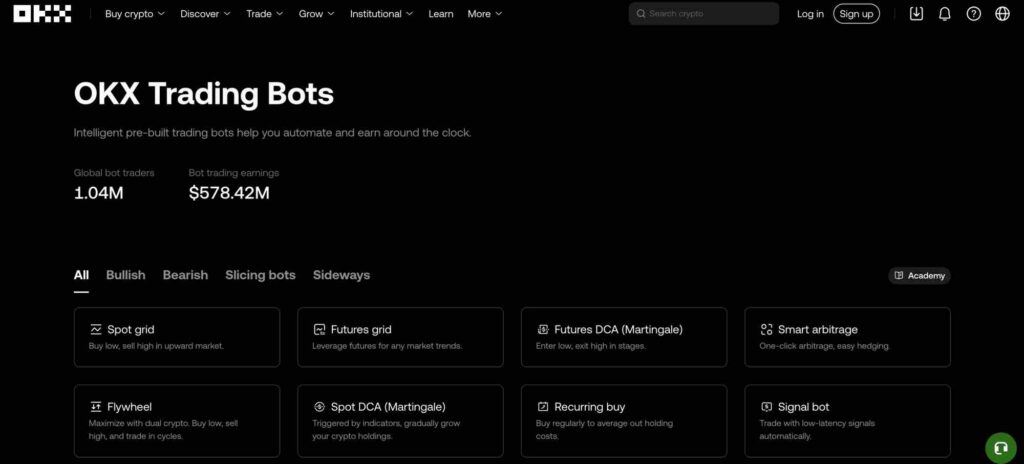Screen dimensions: 1024x464
Task: Click the Futures grid card icon
Action: point(319,329)
